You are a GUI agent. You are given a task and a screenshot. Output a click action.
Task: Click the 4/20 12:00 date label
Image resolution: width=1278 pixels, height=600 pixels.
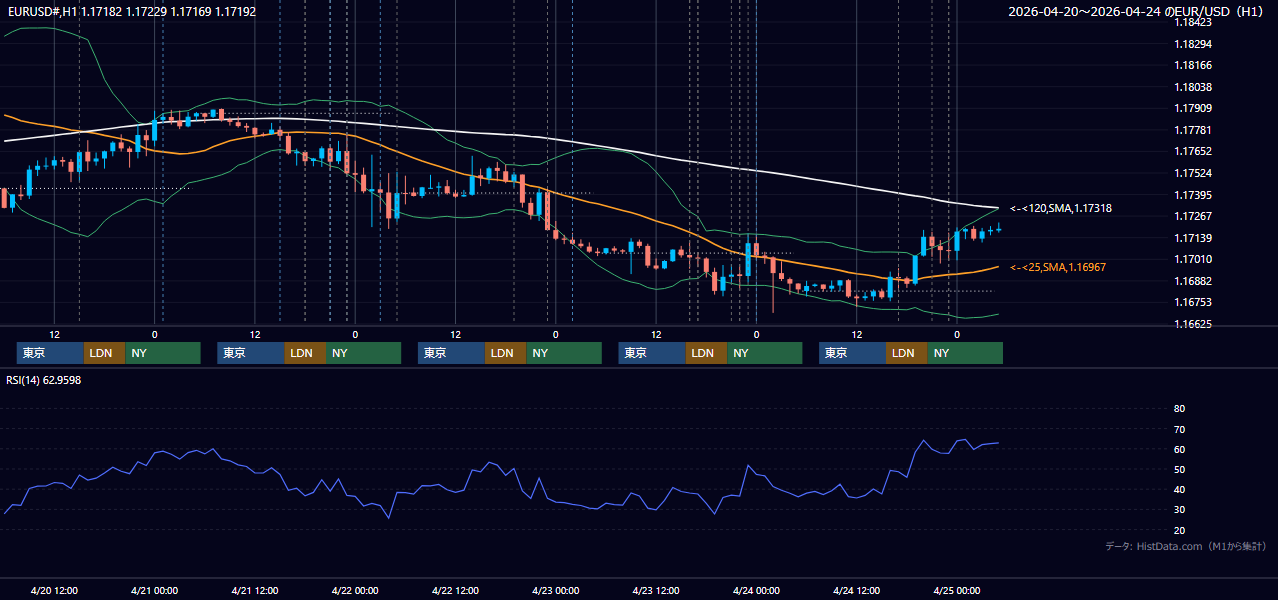coord(54,590)
